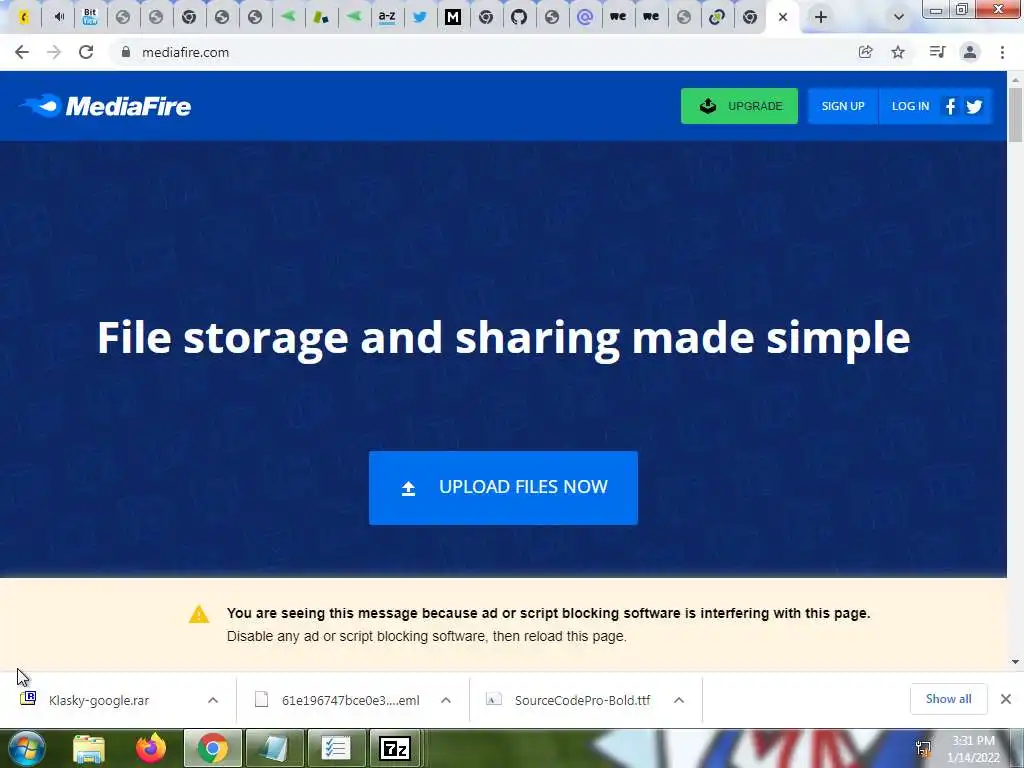The width and height of the screenshot is (1024, 768).
Task: Click the lock icon beside mediafire.com
Action: coord(126,52)
